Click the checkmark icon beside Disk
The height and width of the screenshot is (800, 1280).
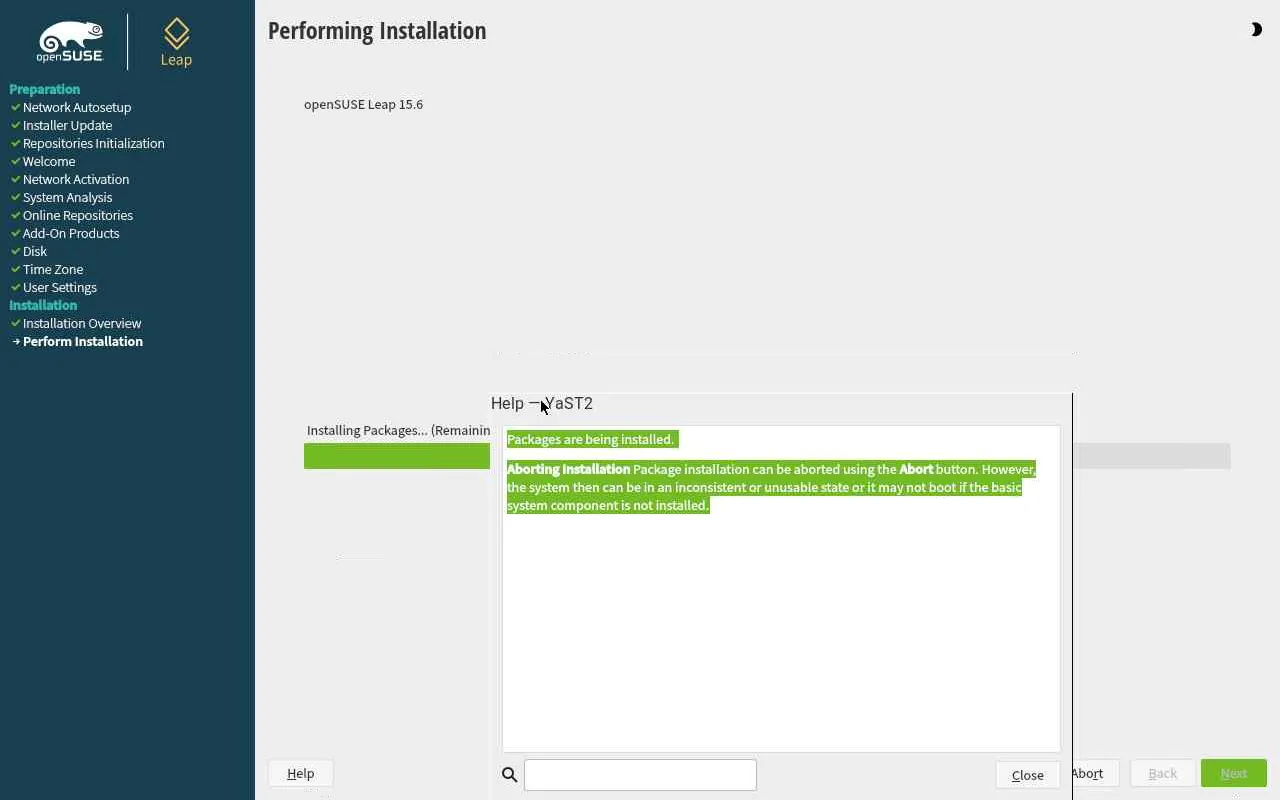[x=16, y=251]
